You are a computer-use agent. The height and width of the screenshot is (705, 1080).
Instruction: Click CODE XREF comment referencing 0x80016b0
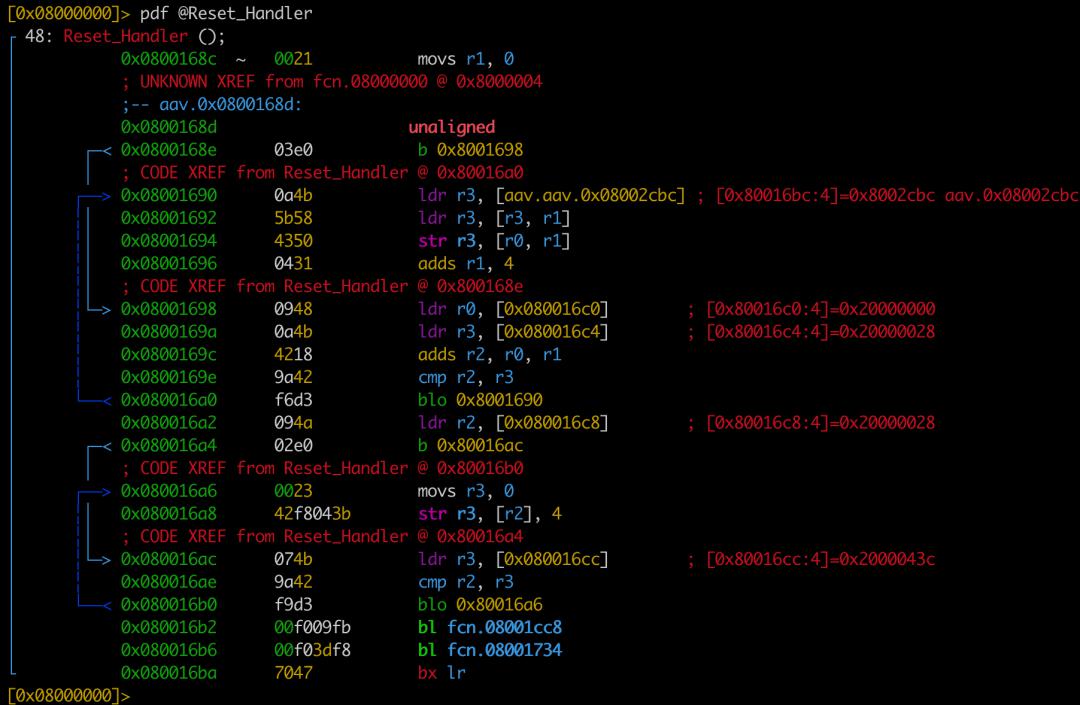tap(322, 467)
